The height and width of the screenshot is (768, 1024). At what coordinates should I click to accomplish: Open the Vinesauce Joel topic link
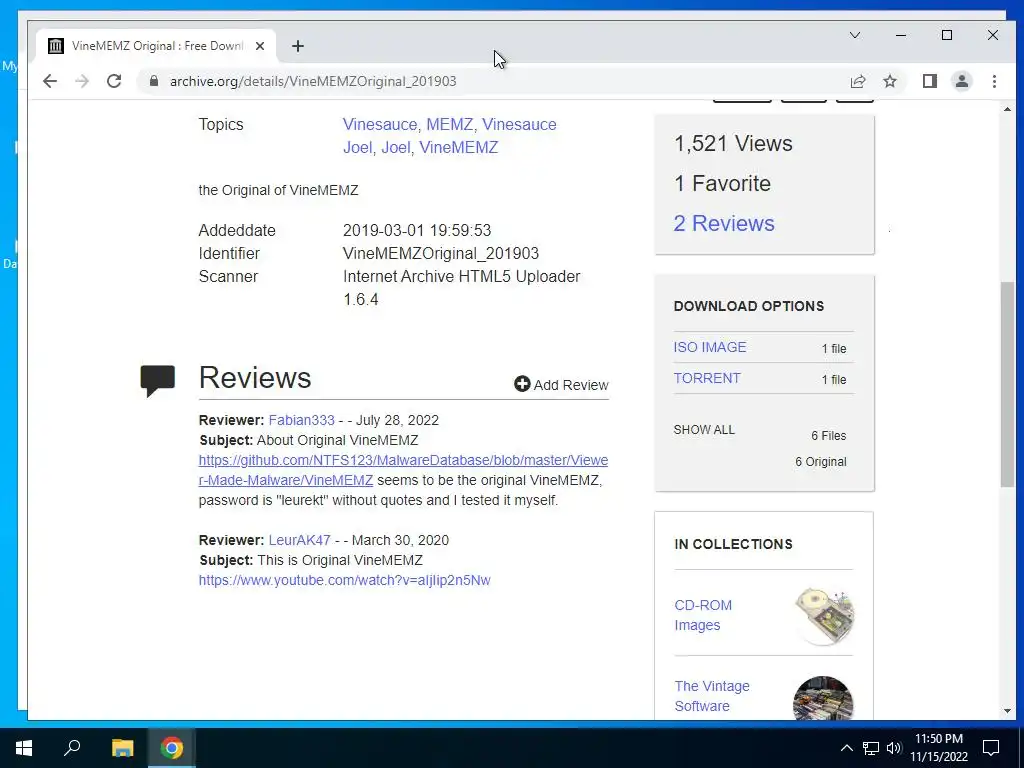(x=449, y=136)
